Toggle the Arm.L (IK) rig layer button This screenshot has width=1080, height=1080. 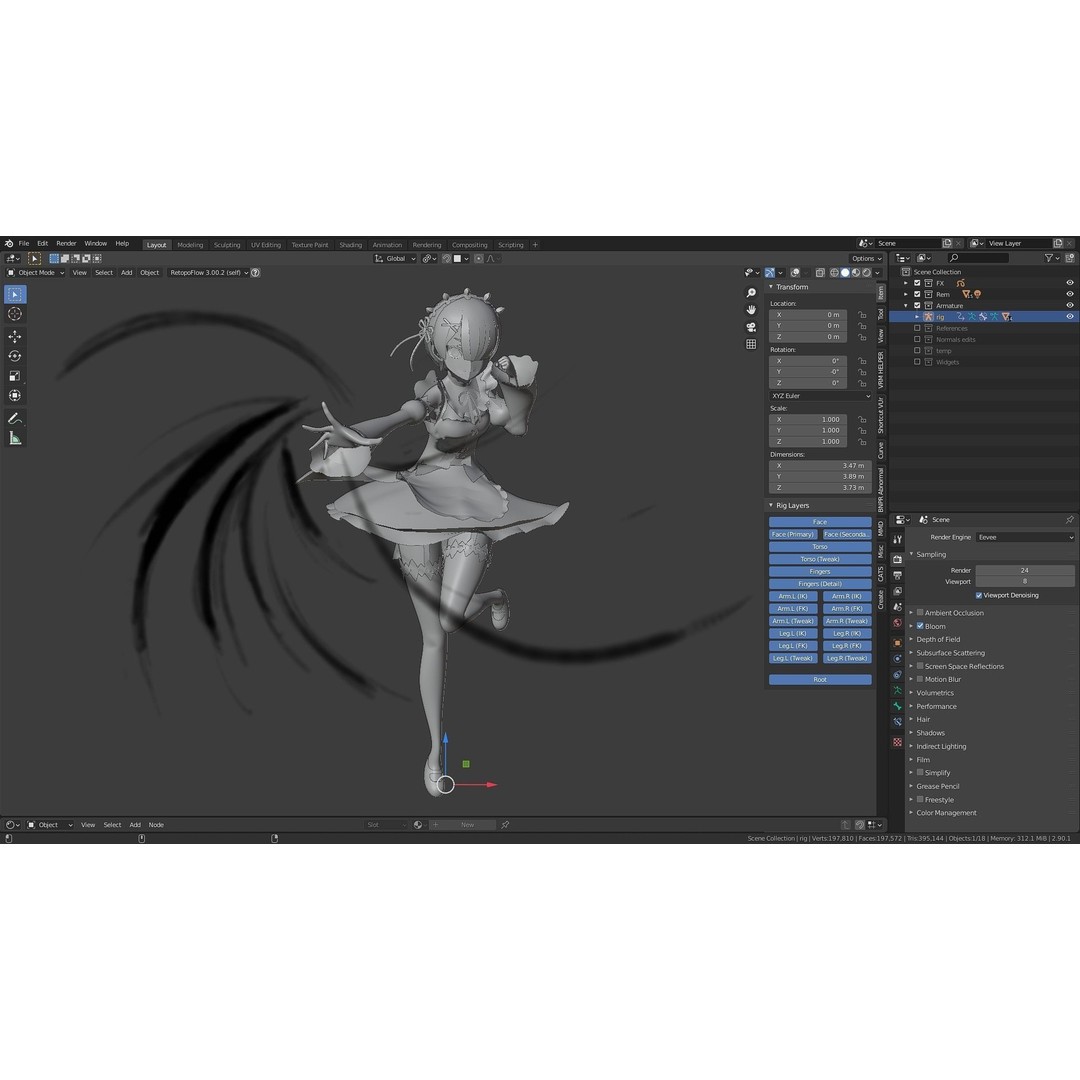(793, 596)
